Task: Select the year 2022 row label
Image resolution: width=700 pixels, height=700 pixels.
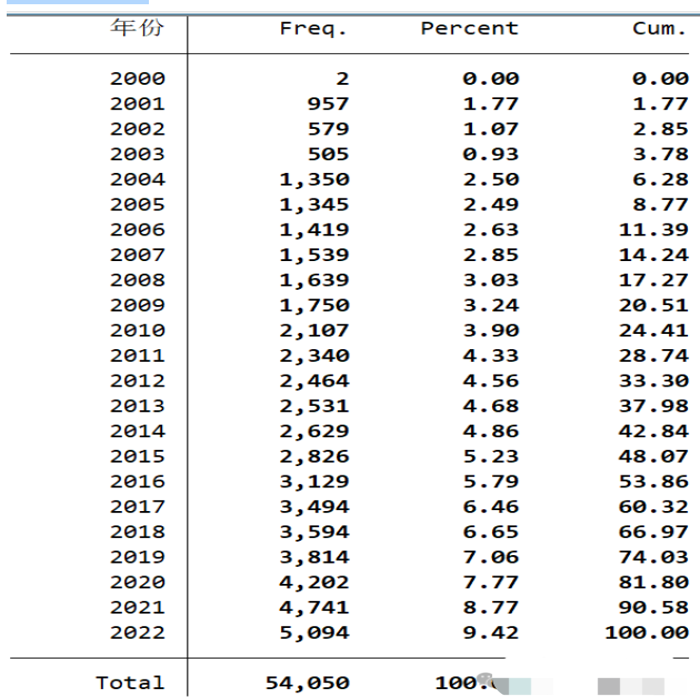Action: (138, 633)
